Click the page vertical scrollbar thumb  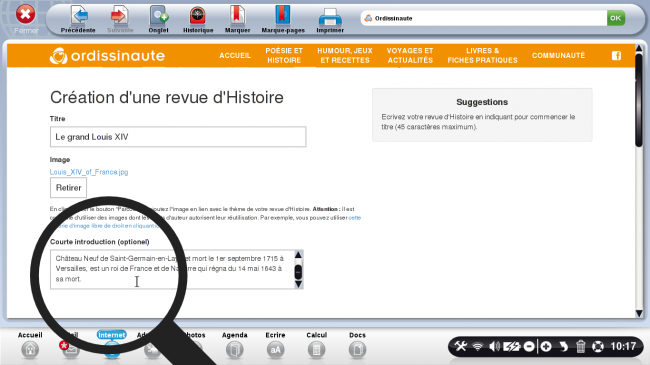(x=639, y=100)
